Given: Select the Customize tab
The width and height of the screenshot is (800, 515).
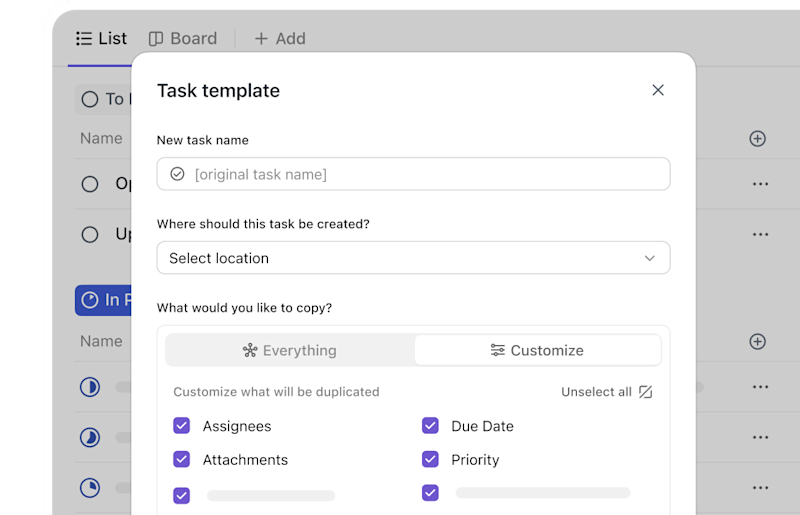Looking at the screenshot, I should (x=537, y=350).
